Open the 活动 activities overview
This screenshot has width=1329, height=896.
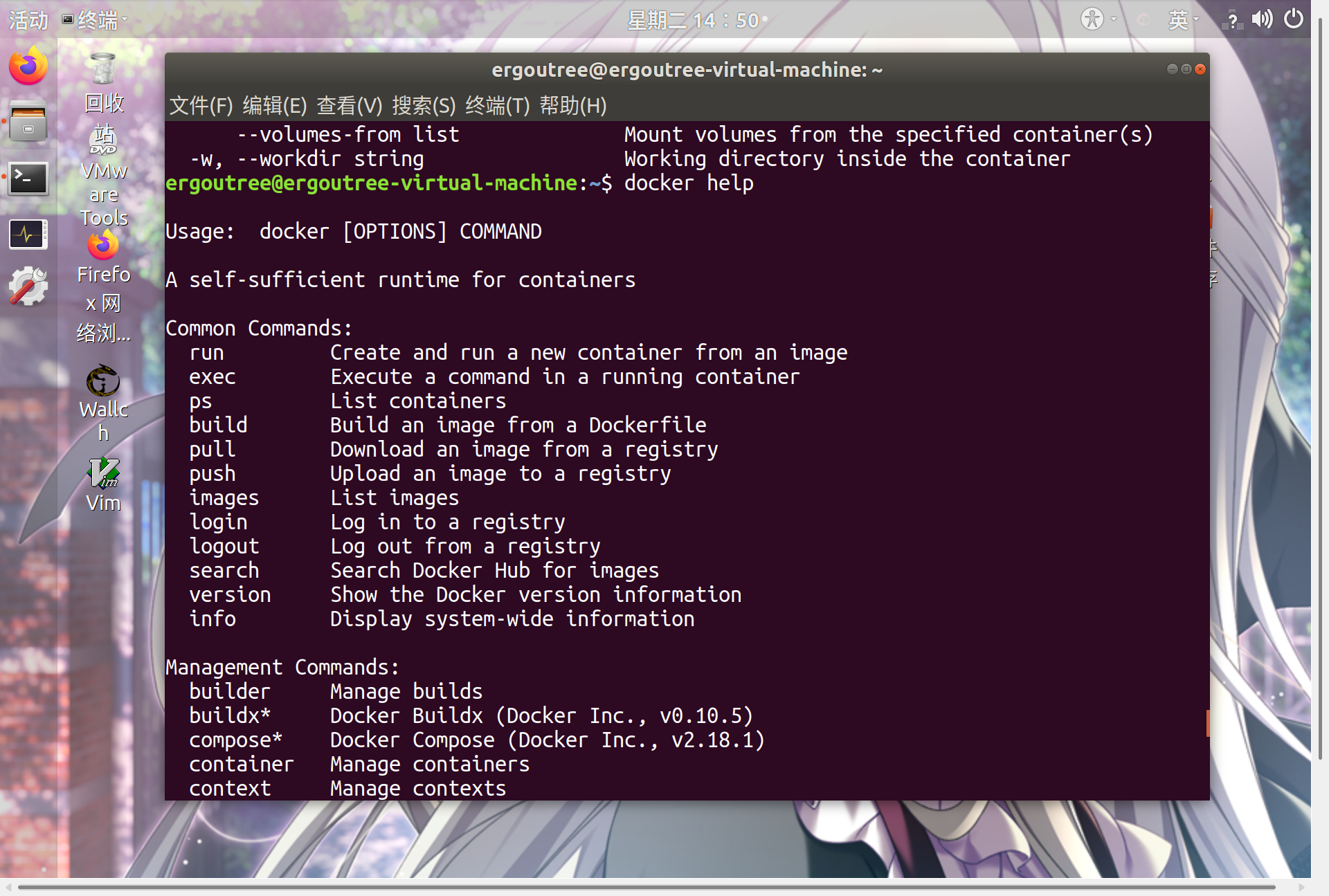[28, 20]
